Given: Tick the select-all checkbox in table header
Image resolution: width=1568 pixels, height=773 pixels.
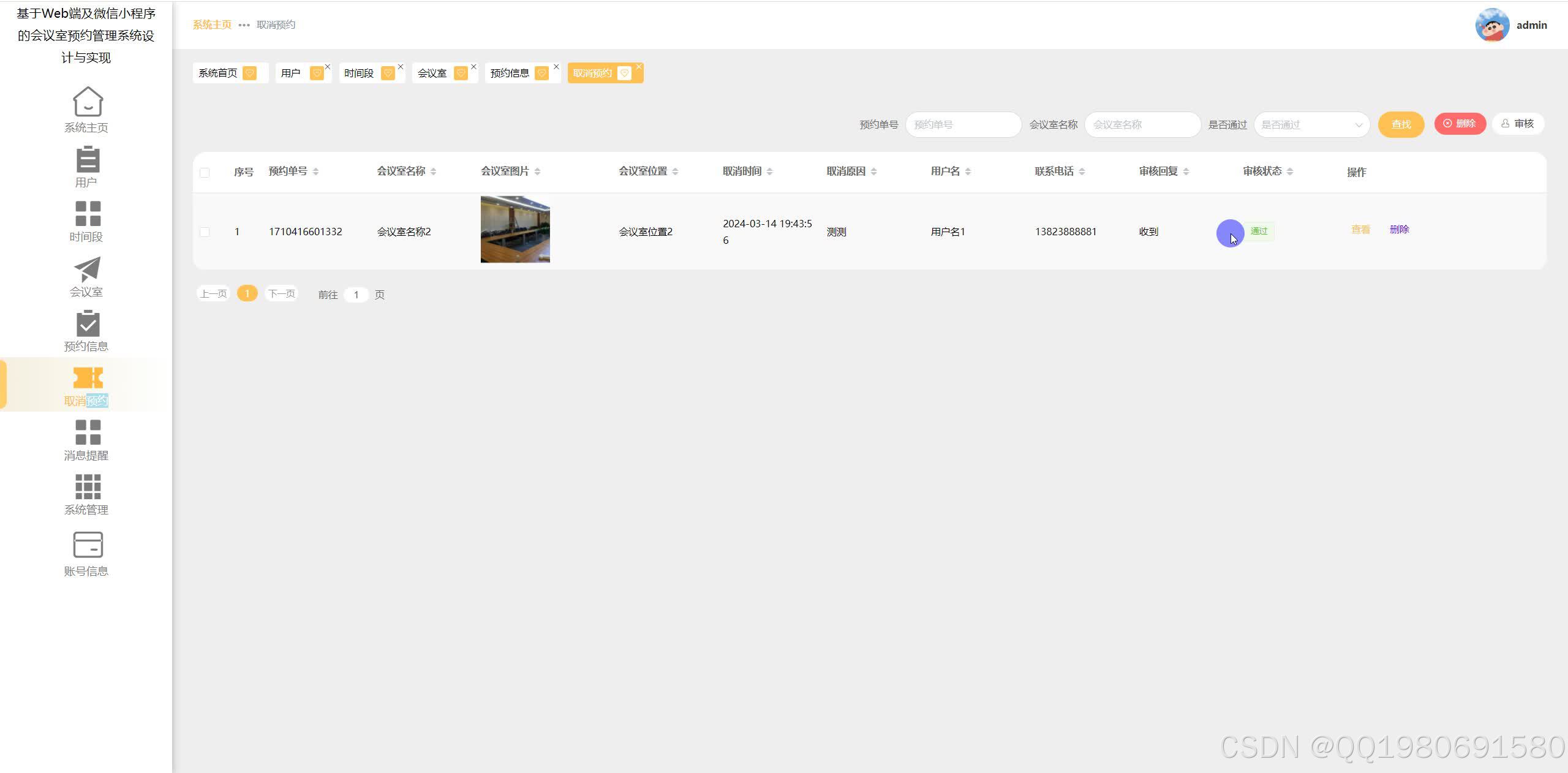Looking at the screenshot, I should (x=205, y=173).
